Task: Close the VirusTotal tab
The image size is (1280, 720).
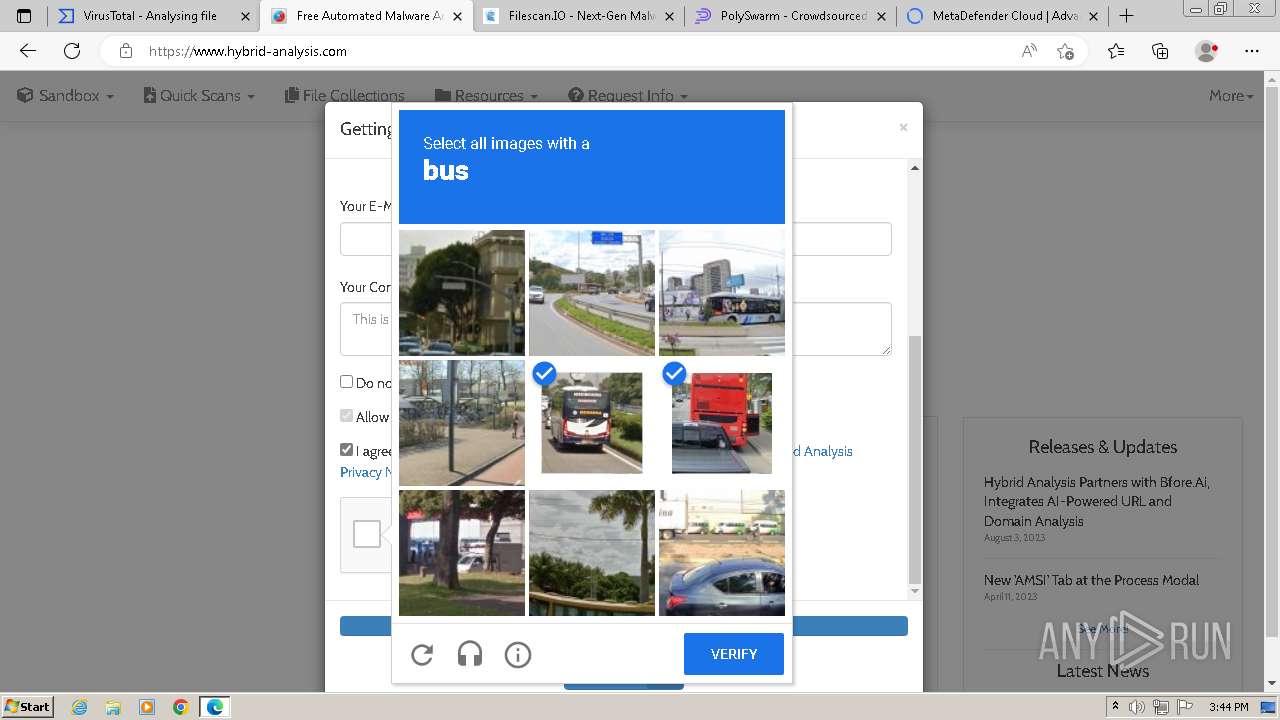Action: coord(245,16)
